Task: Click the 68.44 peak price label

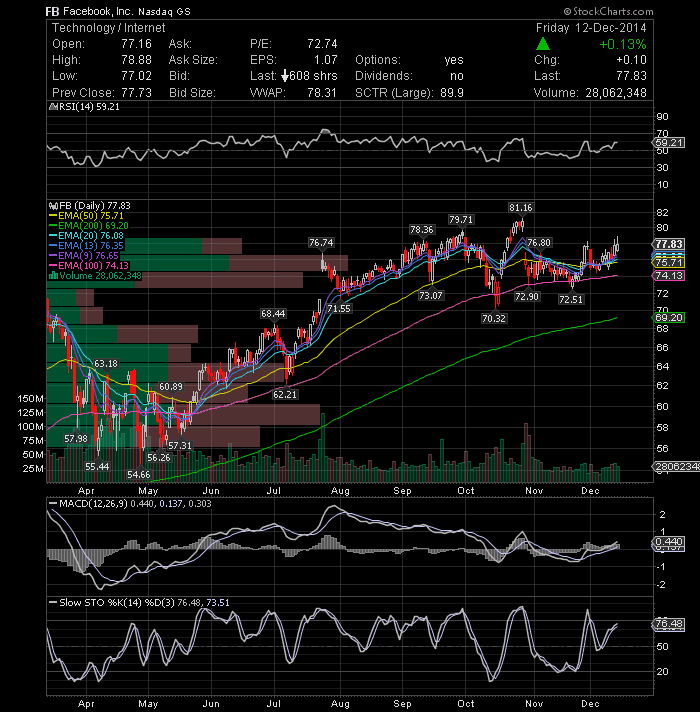Action: click(x=273, y=313)
